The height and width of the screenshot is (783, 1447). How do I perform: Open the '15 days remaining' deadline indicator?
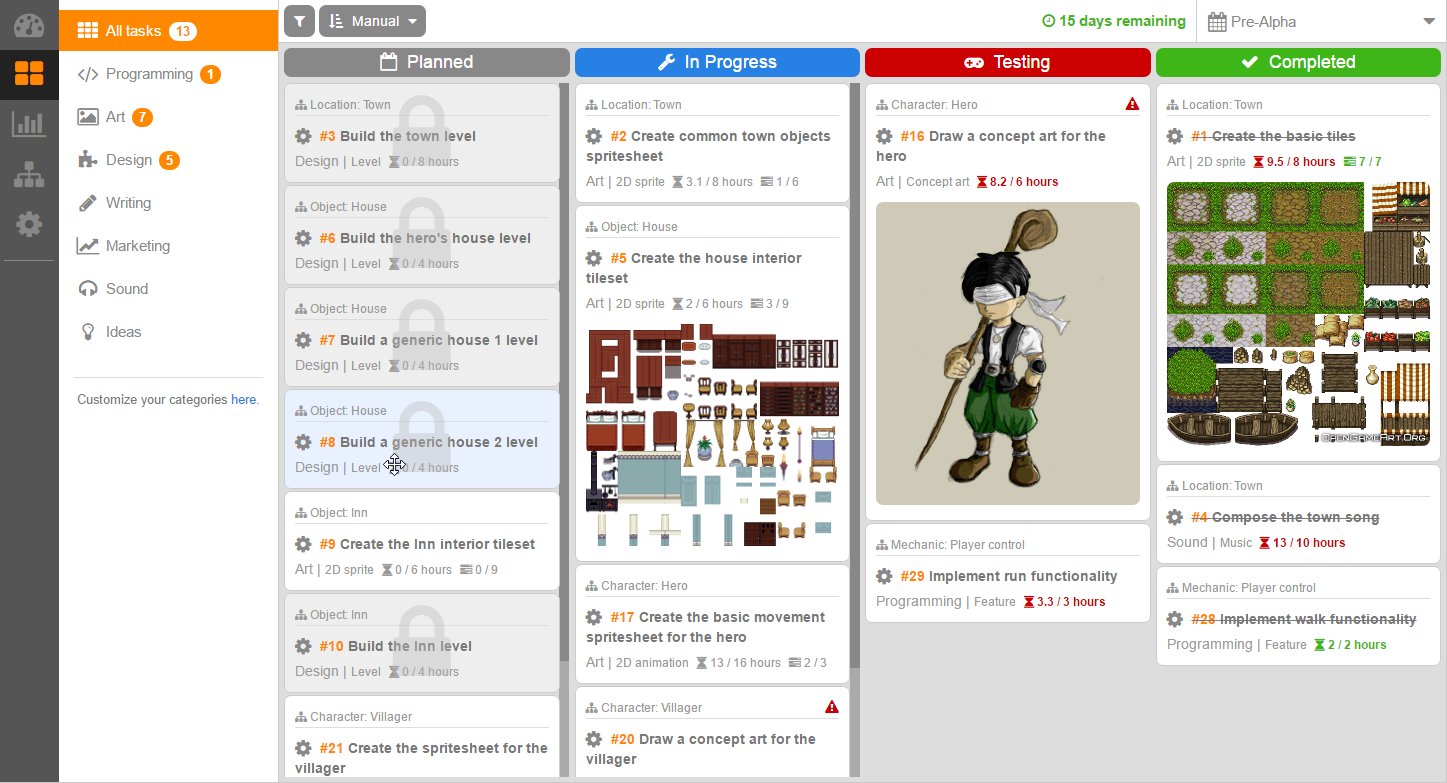tap(1112, 20)
